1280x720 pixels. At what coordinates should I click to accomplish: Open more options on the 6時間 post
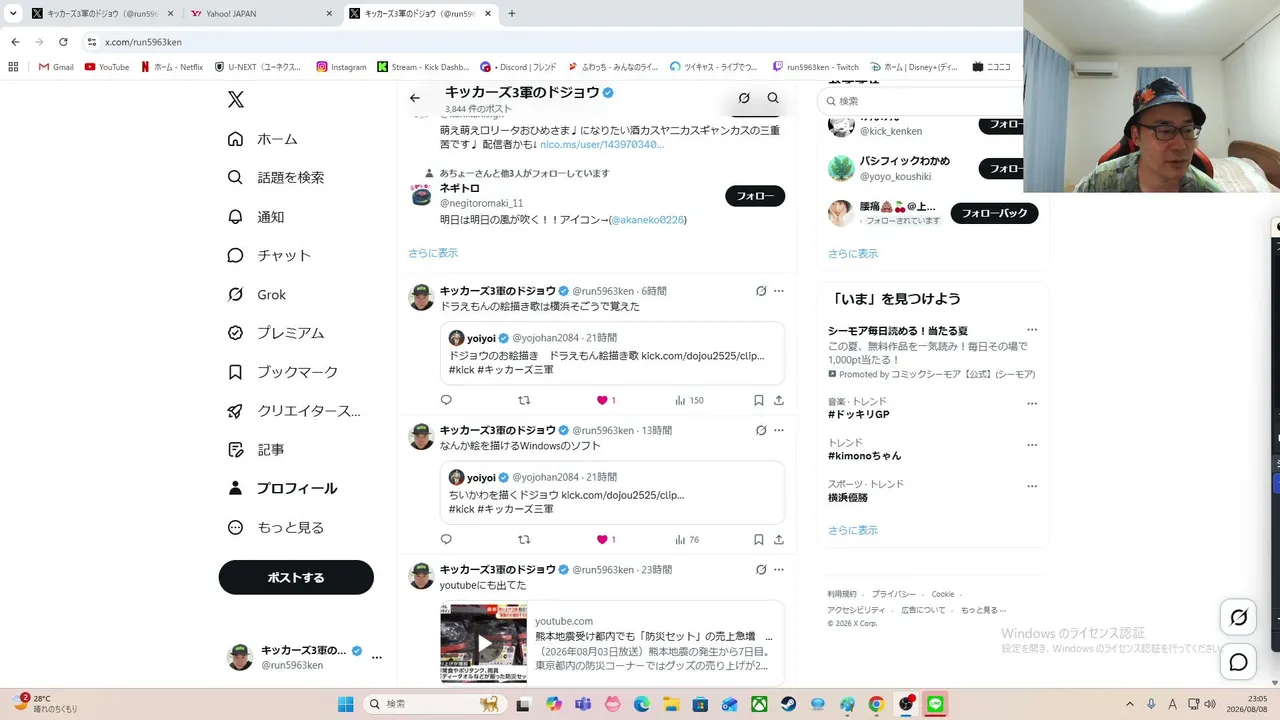coord(779,291)
